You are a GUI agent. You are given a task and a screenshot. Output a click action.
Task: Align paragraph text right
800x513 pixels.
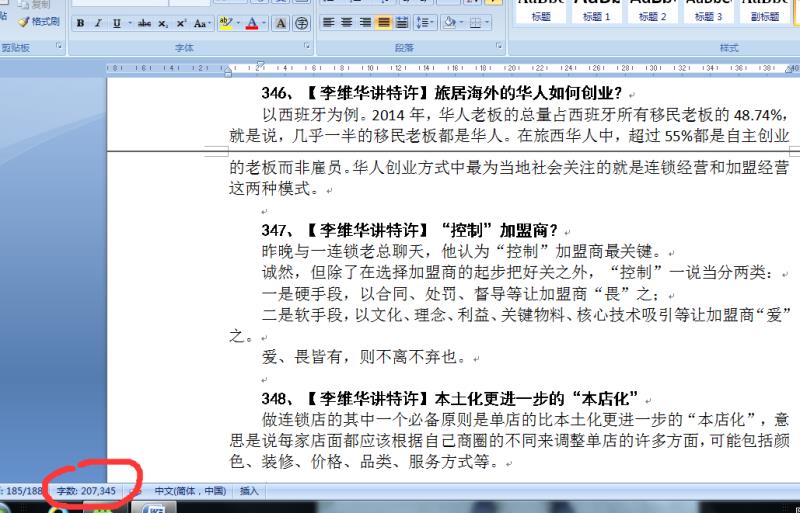(x=365, y=22)
